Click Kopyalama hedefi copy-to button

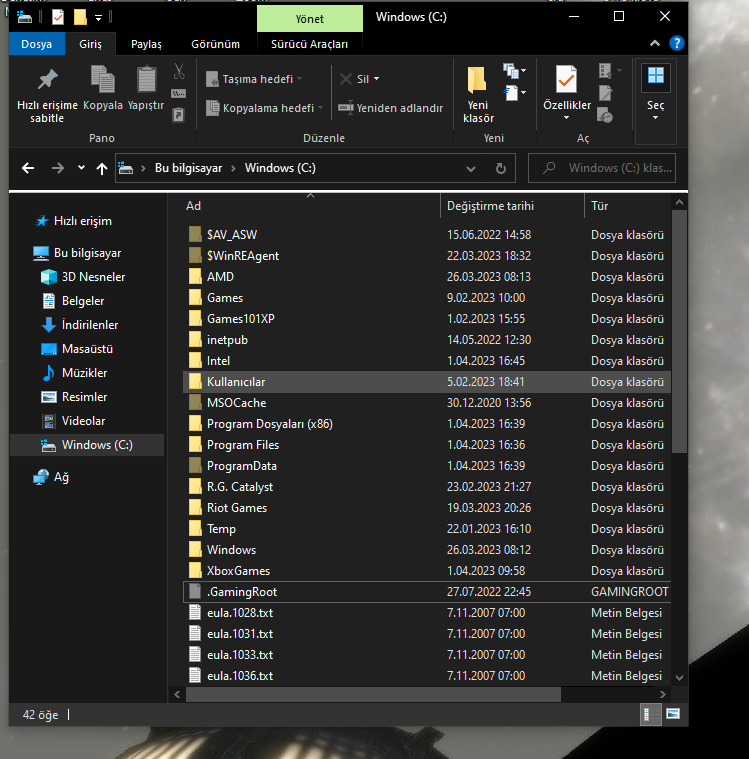pyautogui.click(x=264, y=108)
